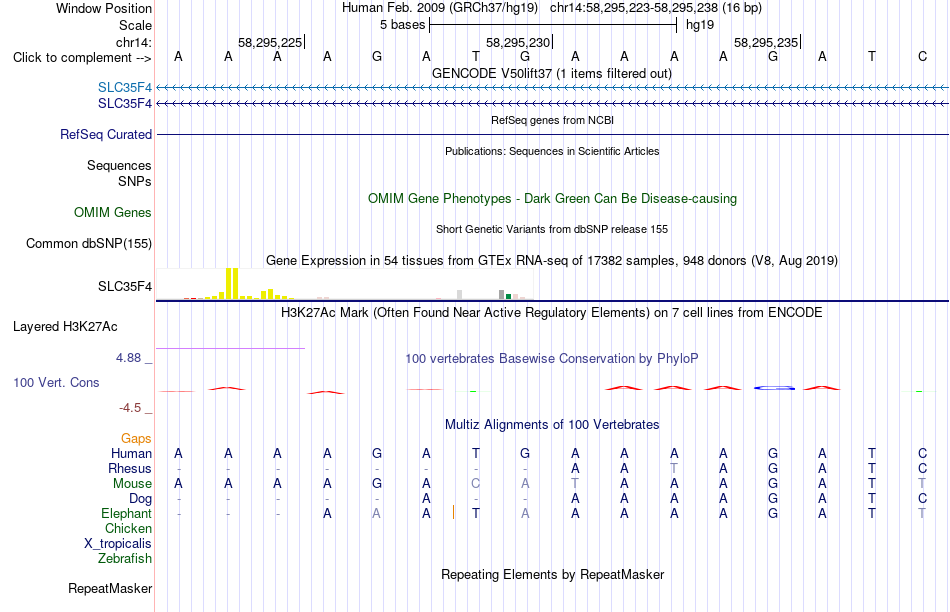
Task: Click 'Click to complement -->' to complement bases
Action: coord(82,58)
